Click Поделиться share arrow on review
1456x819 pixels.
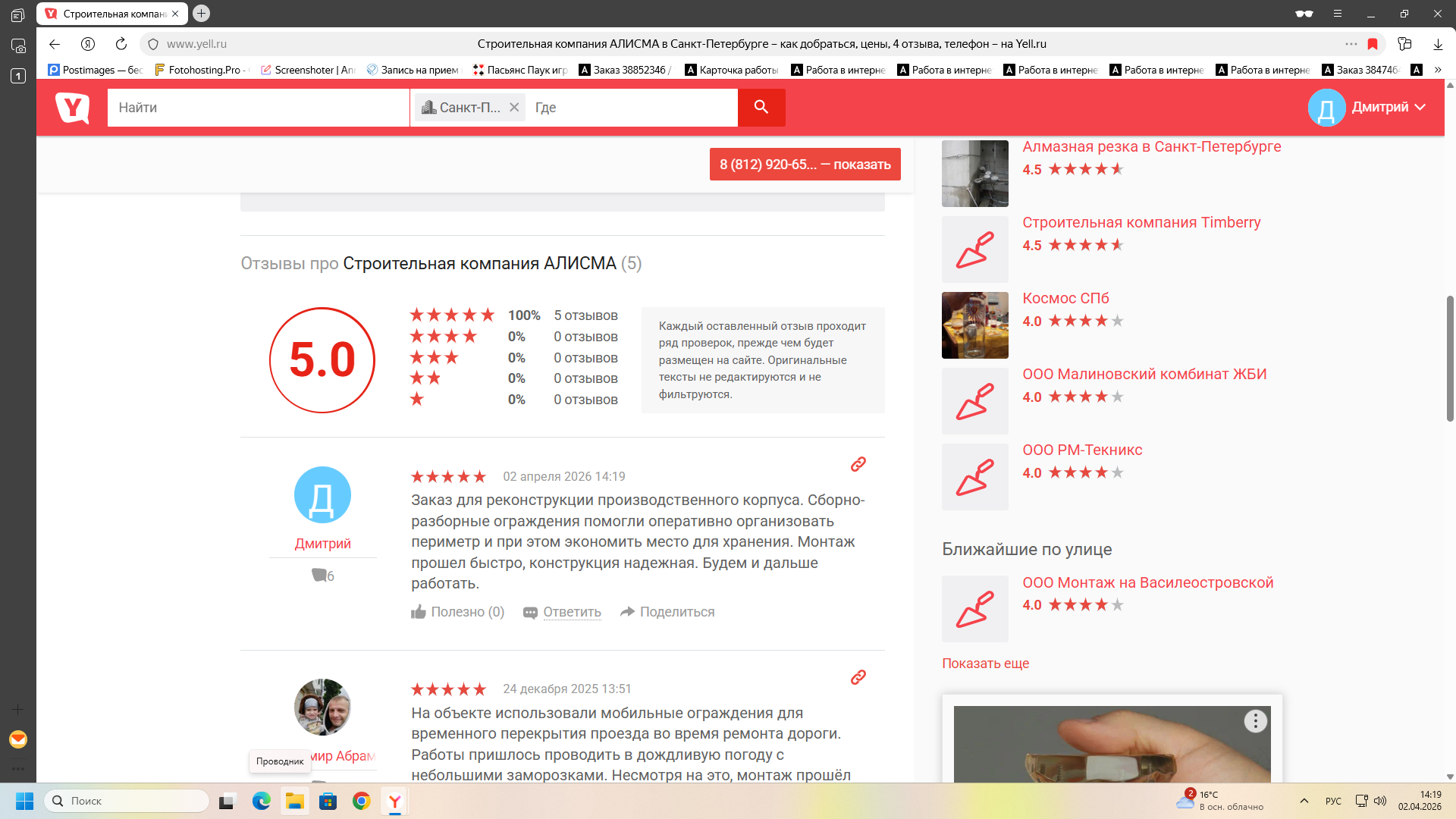[x=667, y=612]
